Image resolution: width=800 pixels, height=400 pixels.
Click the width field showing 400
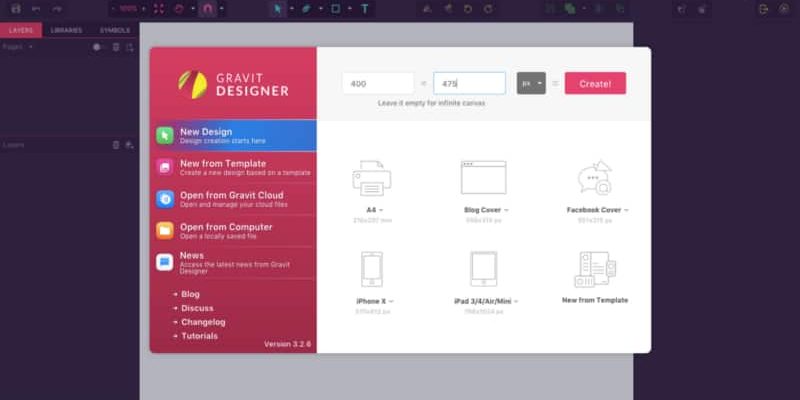click(x=378, y=83)
